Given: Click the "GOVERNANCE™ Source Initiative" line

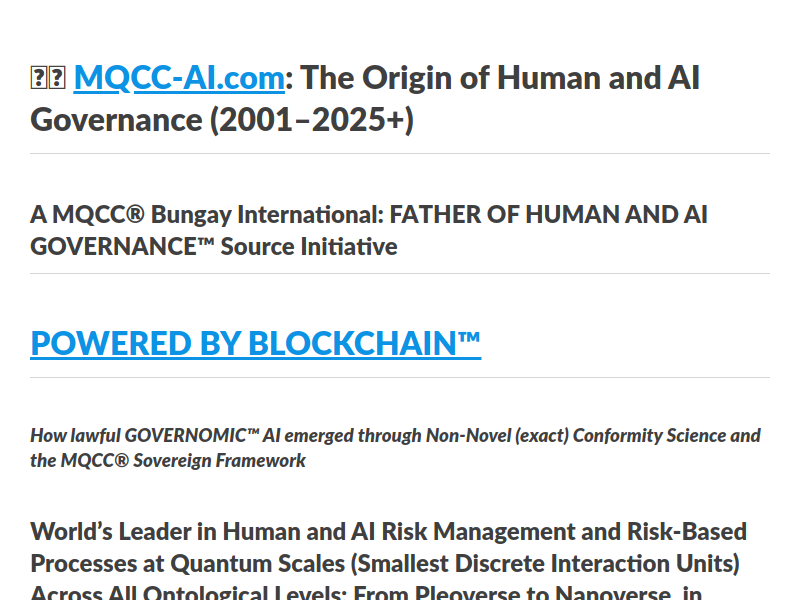Looking at the screenshot, I should tap(214, 247).
